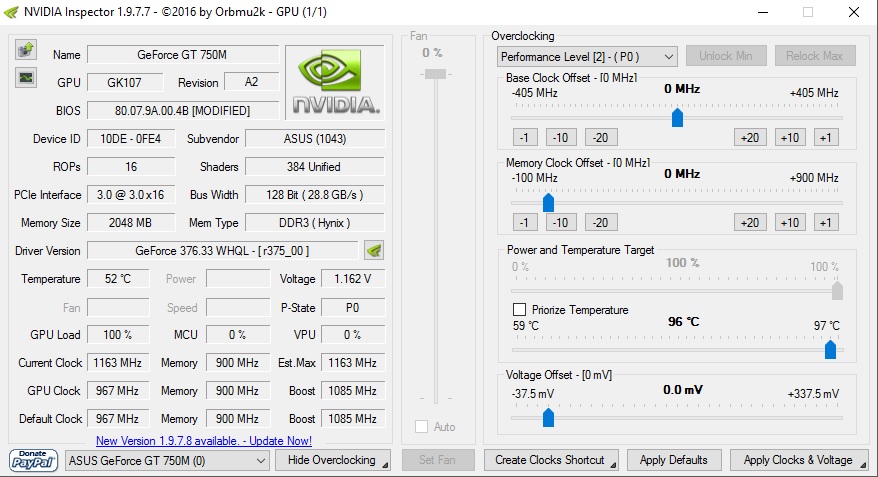Click the NVIDIA logo image
Image resolution: width=878 pixels, height=477 pixels.
click(335, 82)
